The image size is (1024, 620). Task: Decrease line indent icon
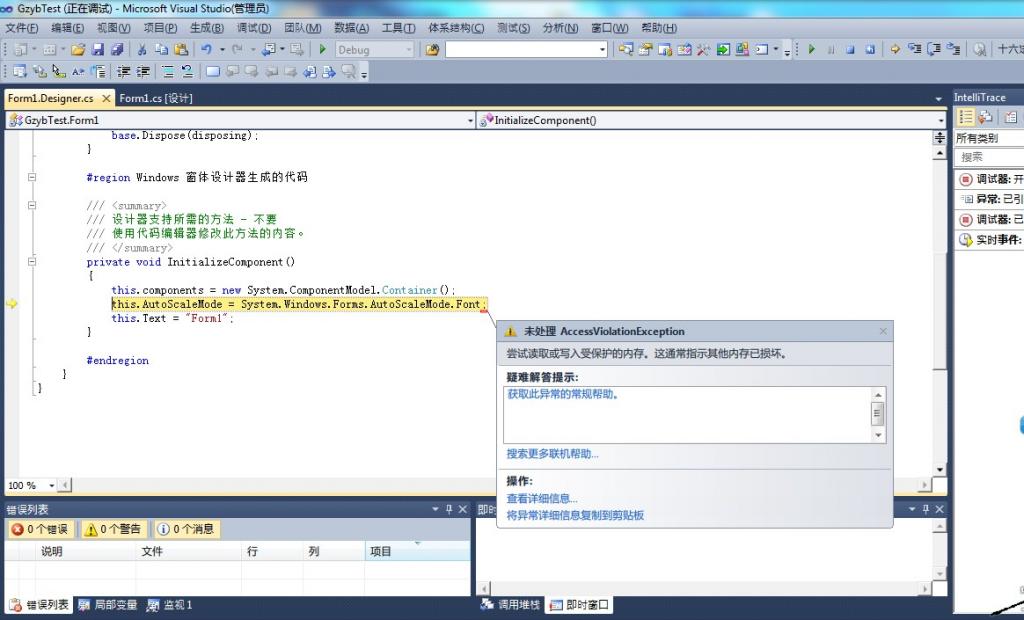[123, 72]
